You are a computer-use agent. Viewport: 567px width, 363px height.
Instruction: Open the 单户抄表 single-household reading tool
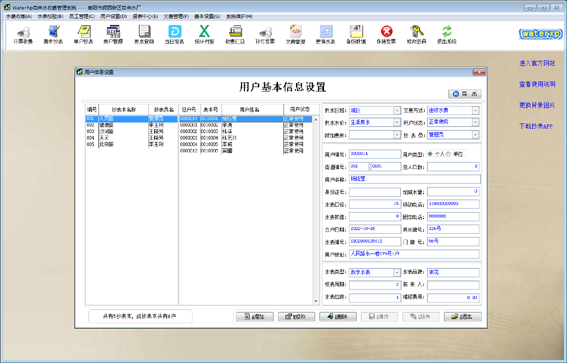(84, 34)
